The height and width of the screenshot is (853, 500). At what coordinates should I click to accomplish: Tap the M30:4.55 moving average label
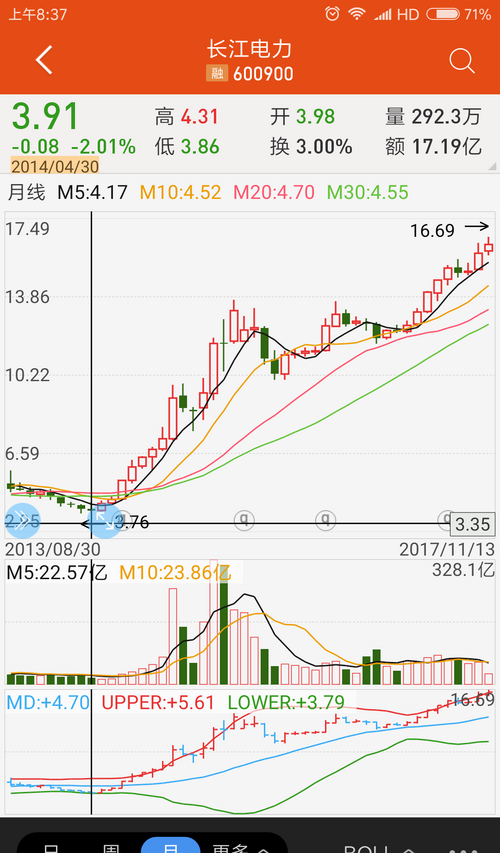click(368, 192)
